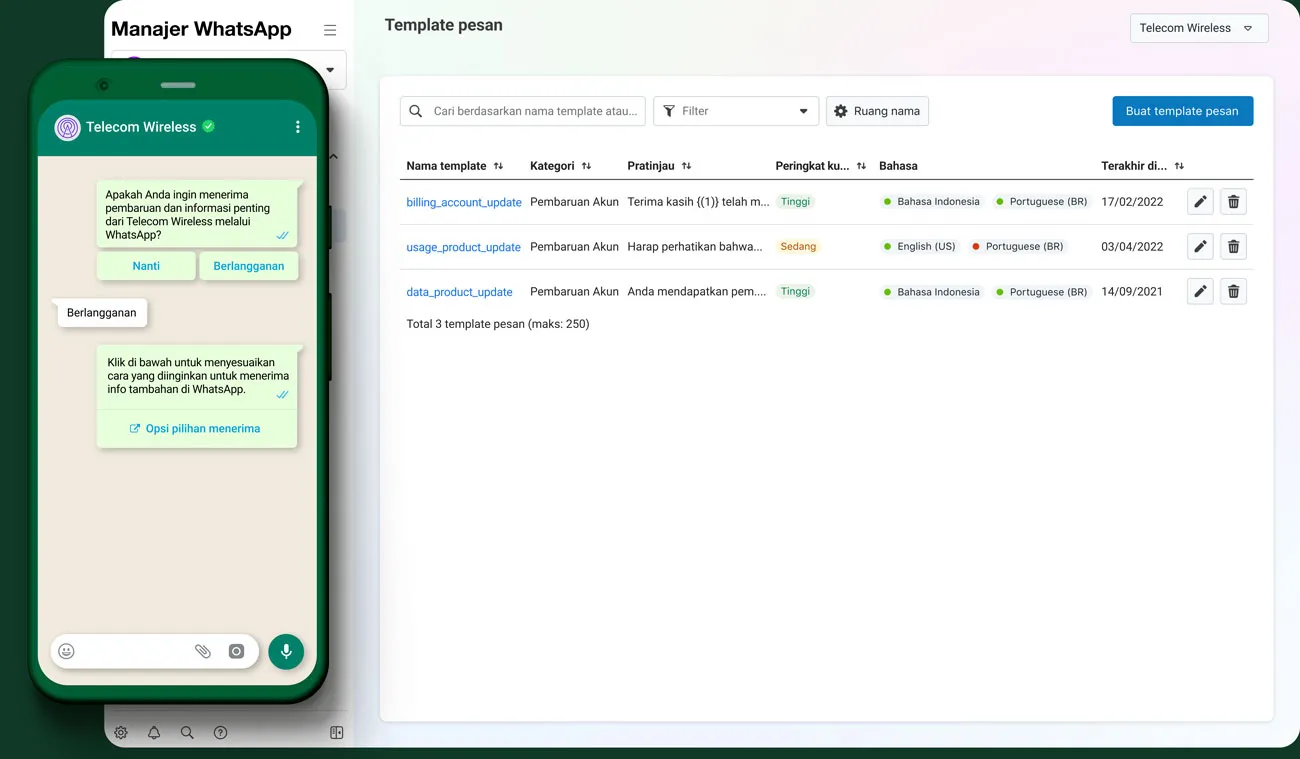Open the settings gear in the bottom sidebar

click(121, 732)
